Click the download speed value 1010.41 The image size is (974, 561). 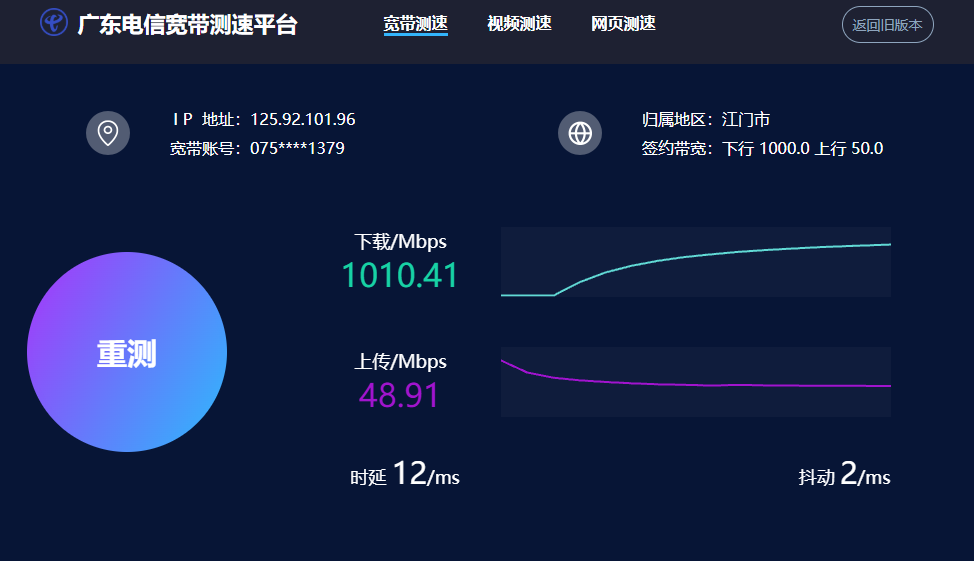coord(400,275)
